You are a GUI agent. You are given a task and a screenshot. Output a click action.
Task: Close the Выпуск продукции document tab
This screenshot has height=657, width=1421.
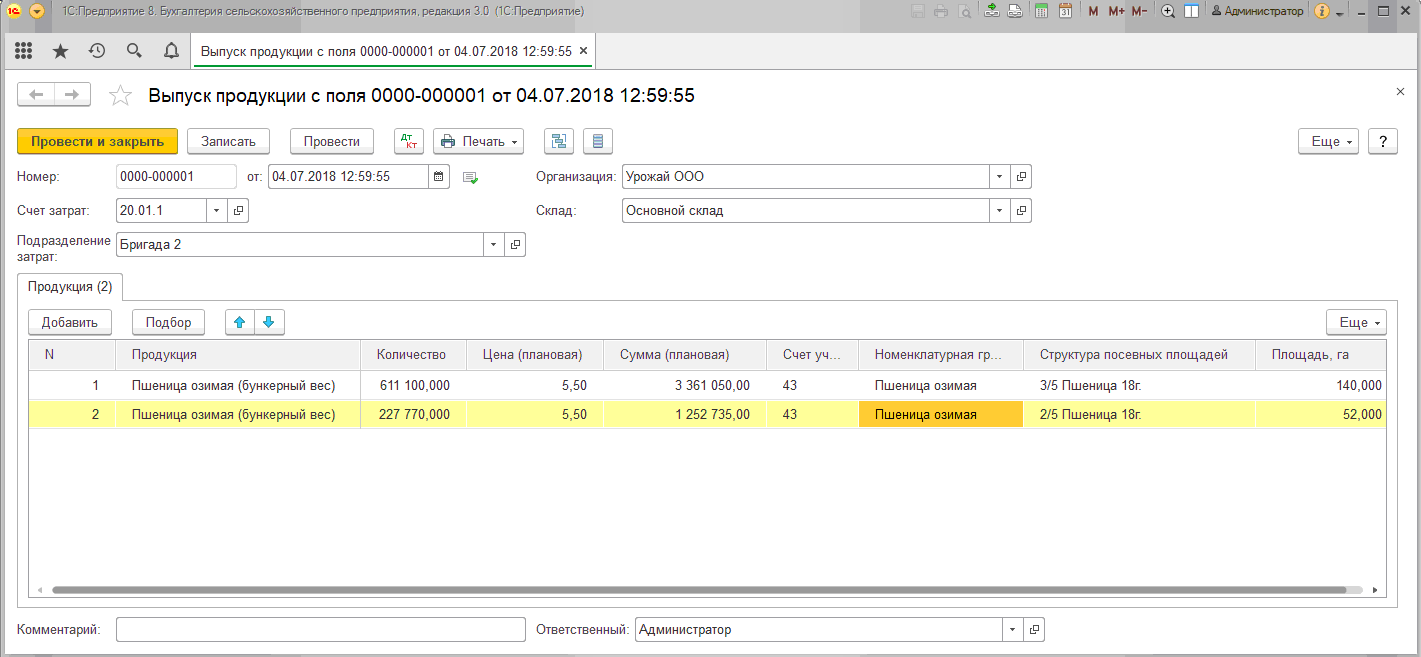[583, 51]
